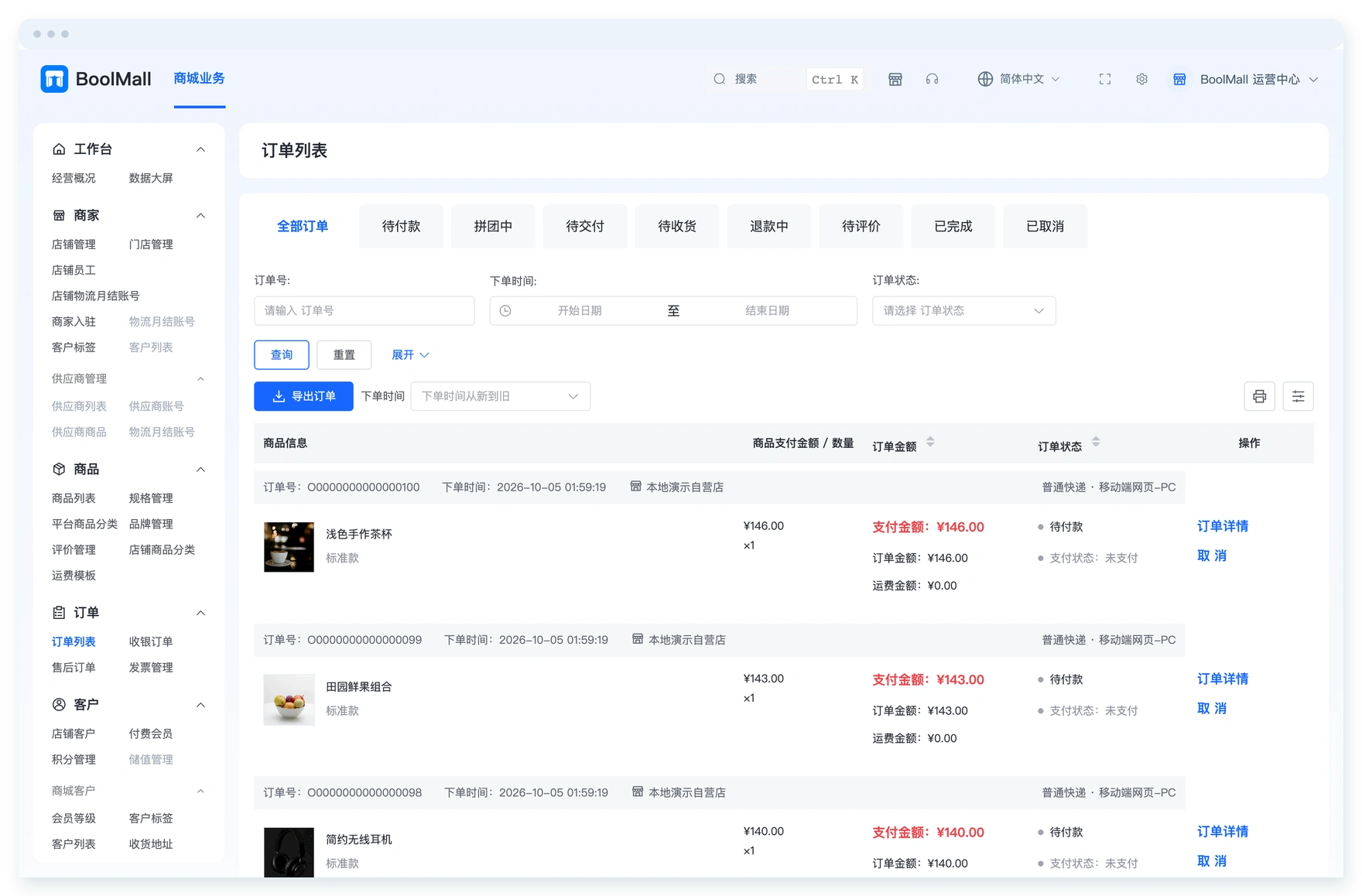This screenshot has height=896, width=1362.
Task: Click the 简约无线耳机 product thumbnail
Action: [x=289, y=853]
